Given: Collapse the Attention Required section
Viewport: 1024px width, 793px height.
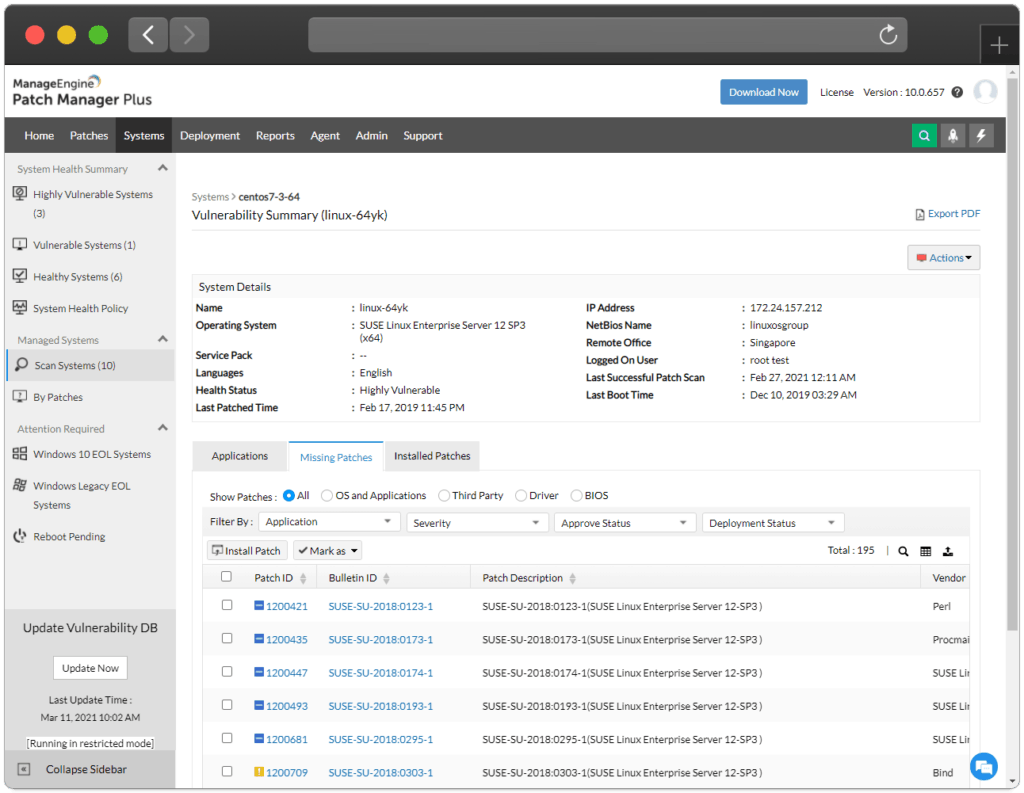Looking at the screenshot, I should [163, 428].
